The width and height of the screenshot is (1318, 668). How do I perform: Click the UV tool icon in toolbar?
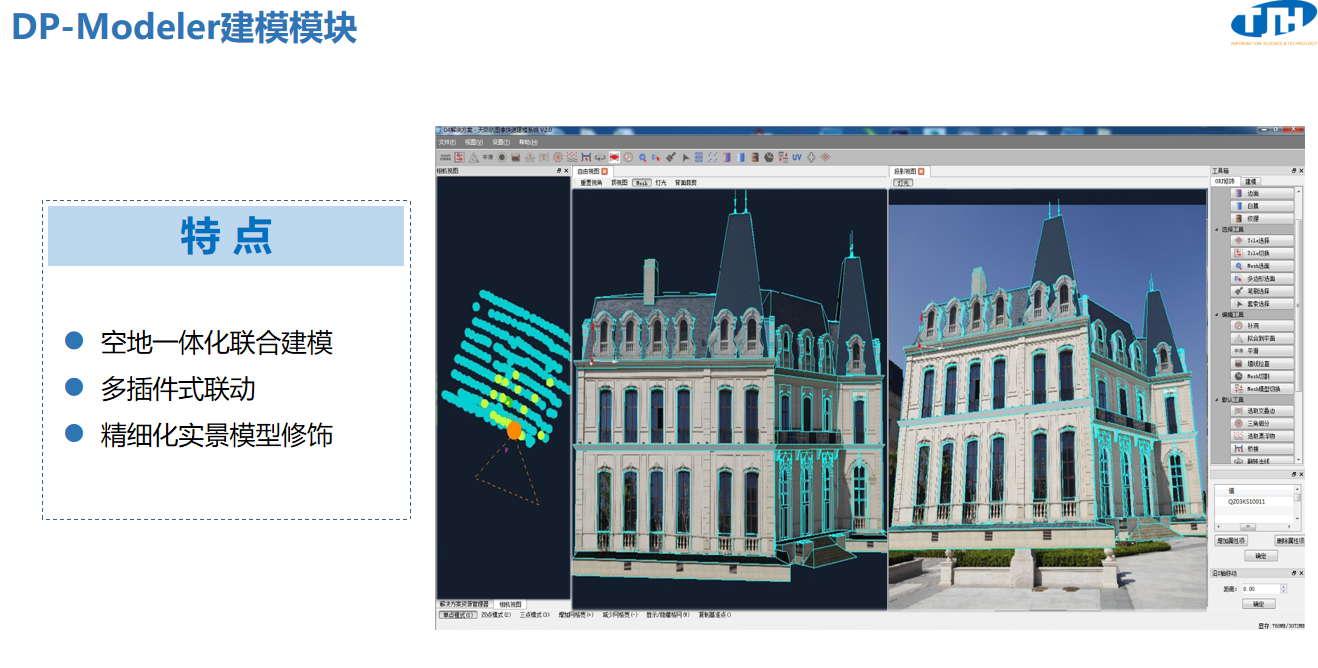tap(797, 157)
